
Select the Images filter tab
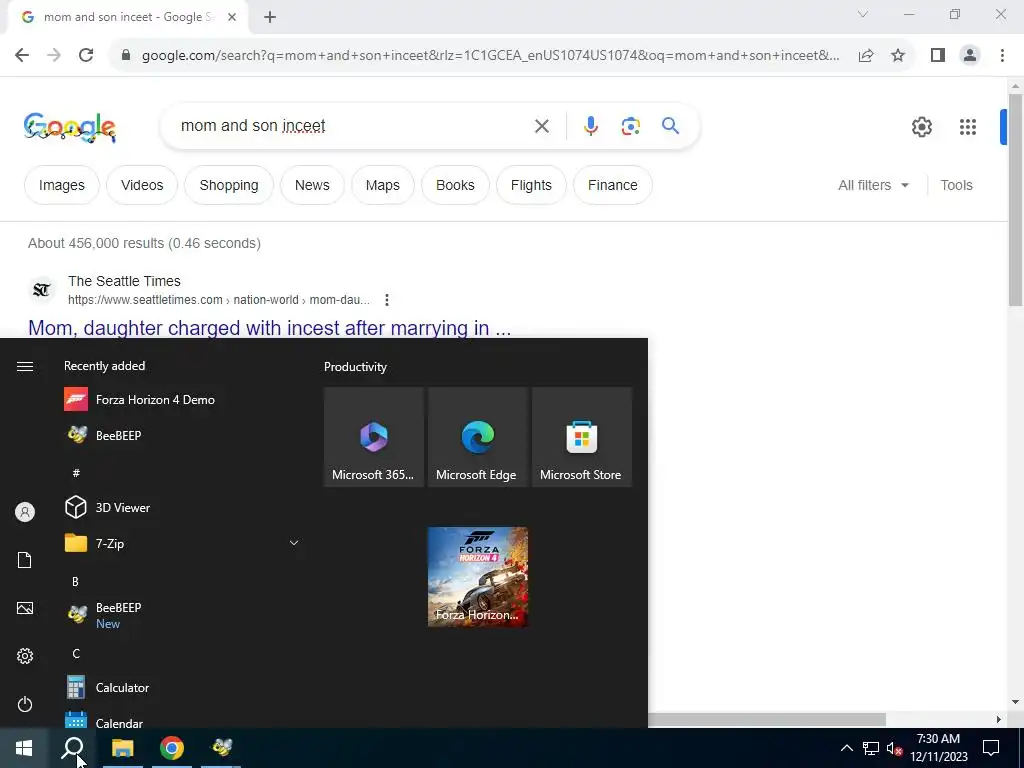(61, 185)
